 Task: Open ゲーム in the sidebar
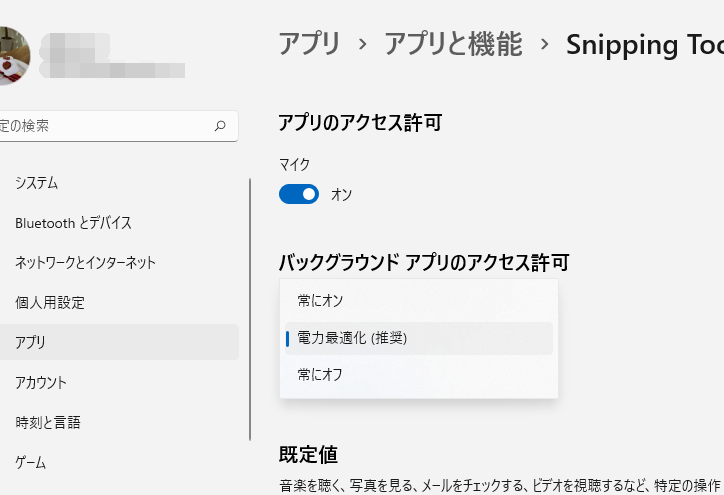(x=31, y=462)
